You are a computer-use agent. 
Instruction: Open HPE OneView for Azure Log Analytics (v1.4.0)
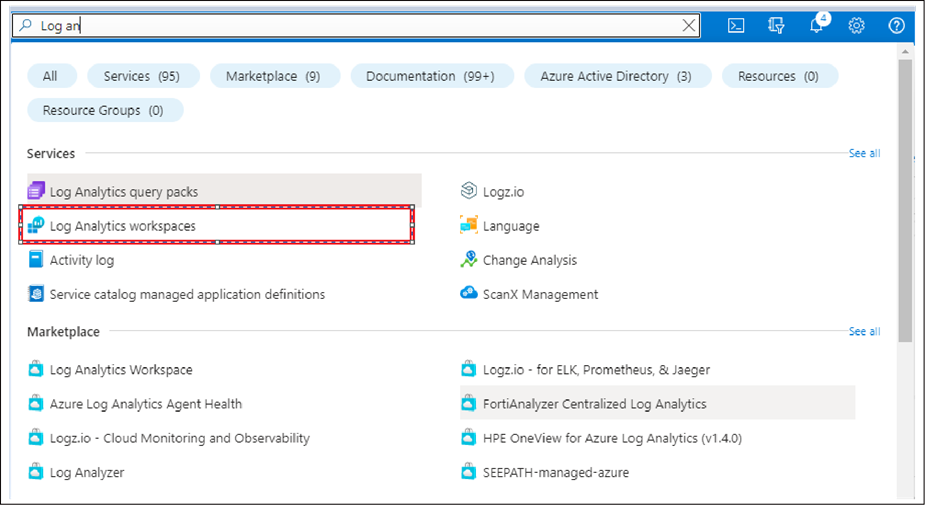pos(612,438)
